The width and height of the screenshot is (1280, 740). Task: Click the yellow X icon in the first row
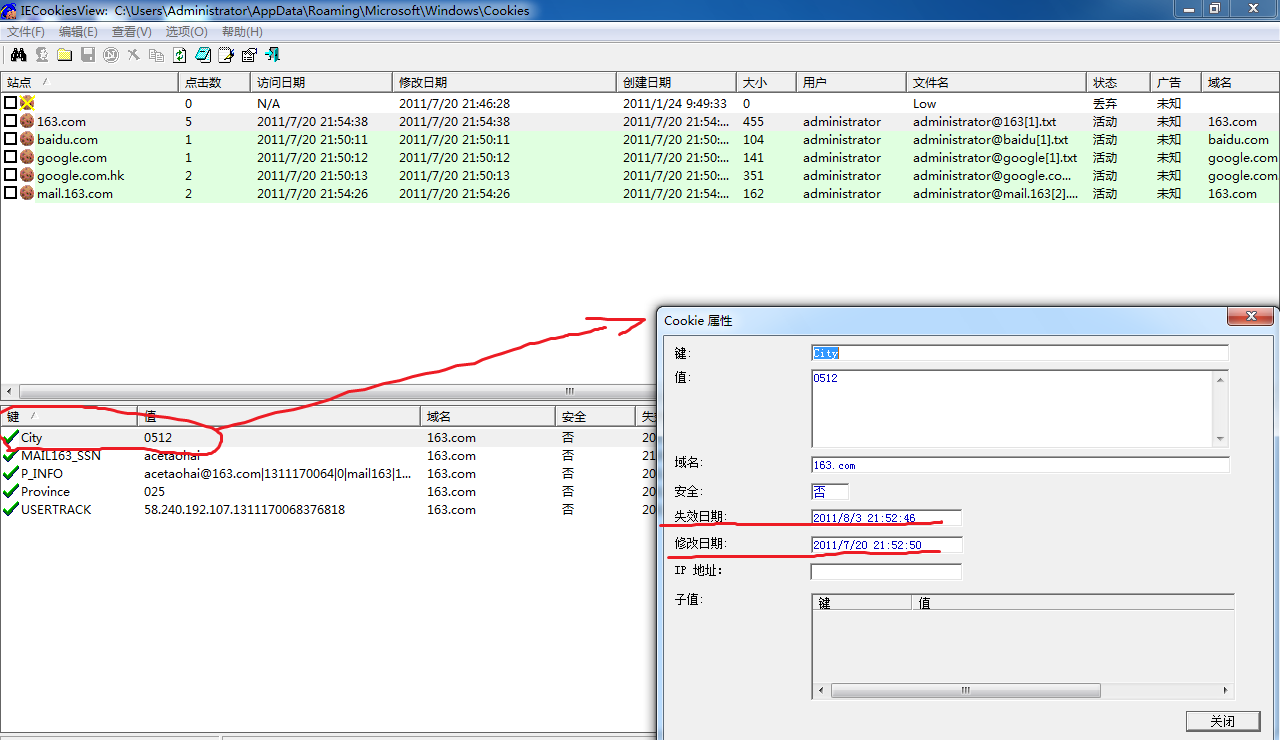pos(27,103)
